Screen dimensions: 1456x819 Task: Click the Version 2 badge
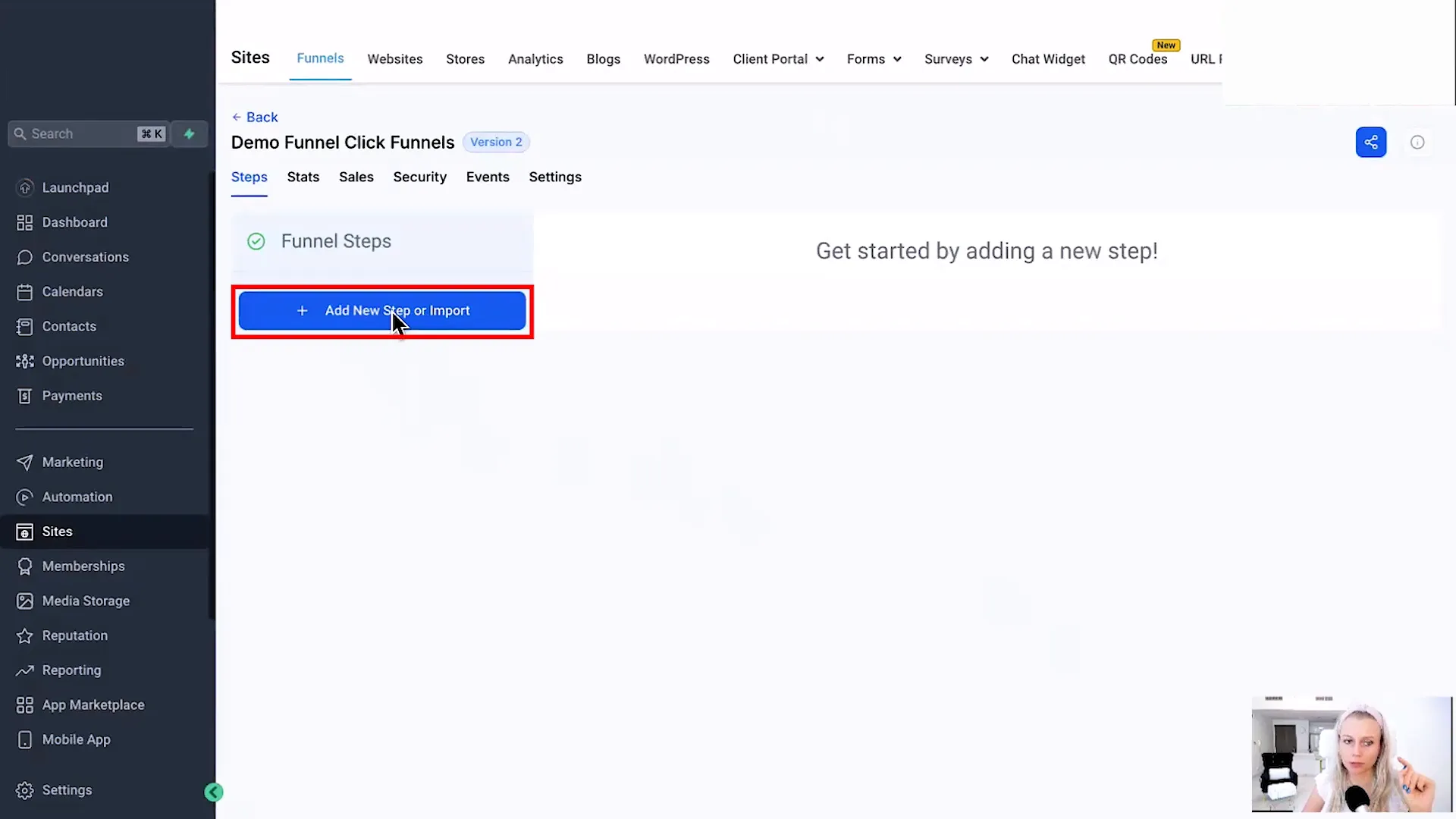[x=496, y=142]
